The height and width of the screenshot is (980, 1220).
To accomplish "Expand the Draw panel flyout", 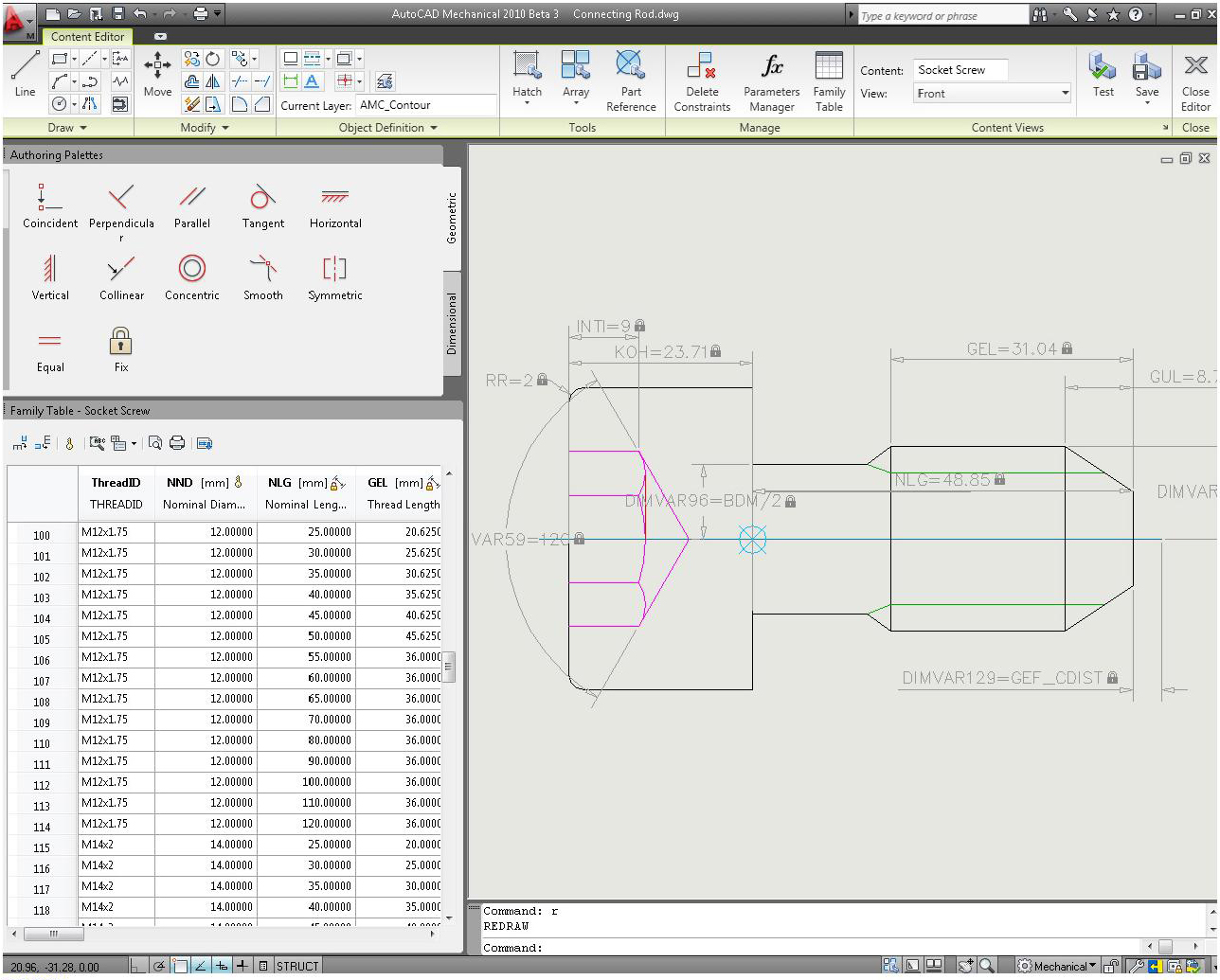I will click(x=67, y=128).
